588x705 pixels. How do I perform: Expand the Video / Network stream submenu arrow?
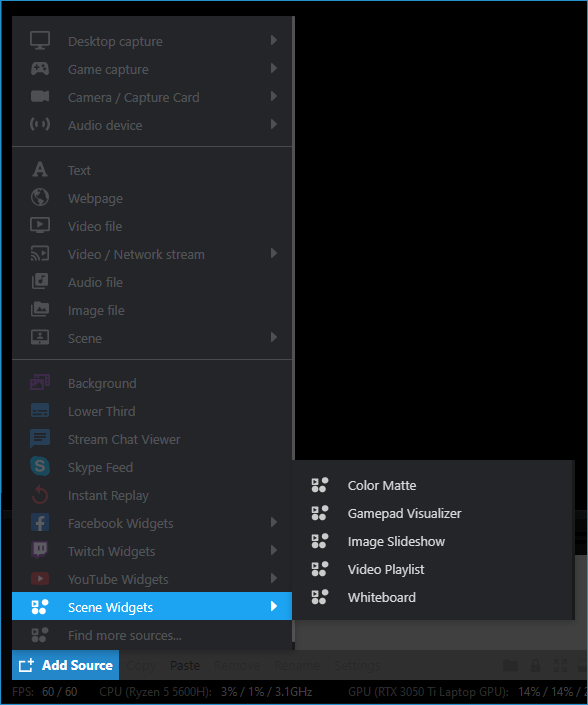(273, 254)
